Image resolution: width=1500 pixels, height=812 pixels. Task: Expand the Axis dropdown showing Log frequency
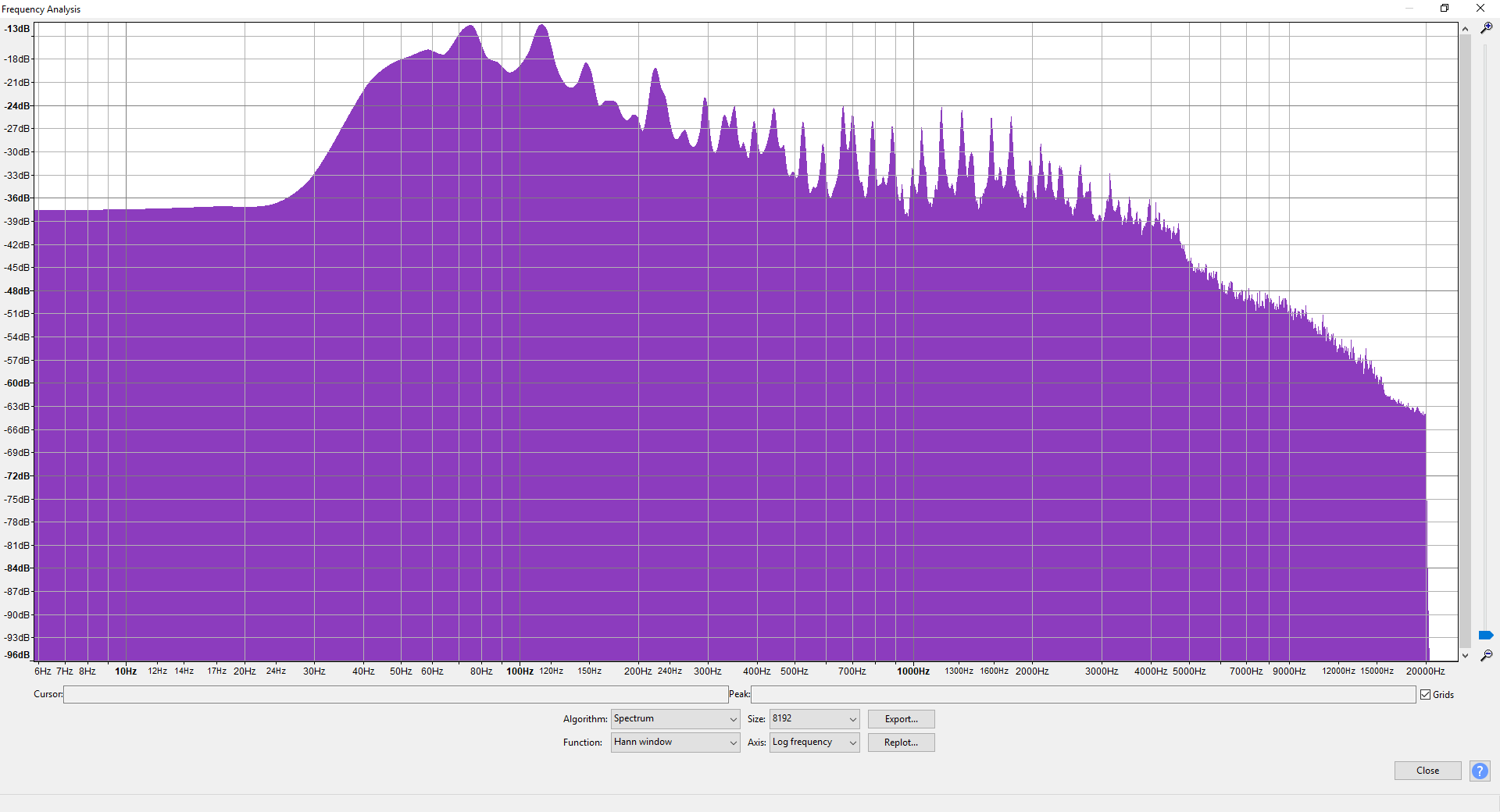(814, 743)
